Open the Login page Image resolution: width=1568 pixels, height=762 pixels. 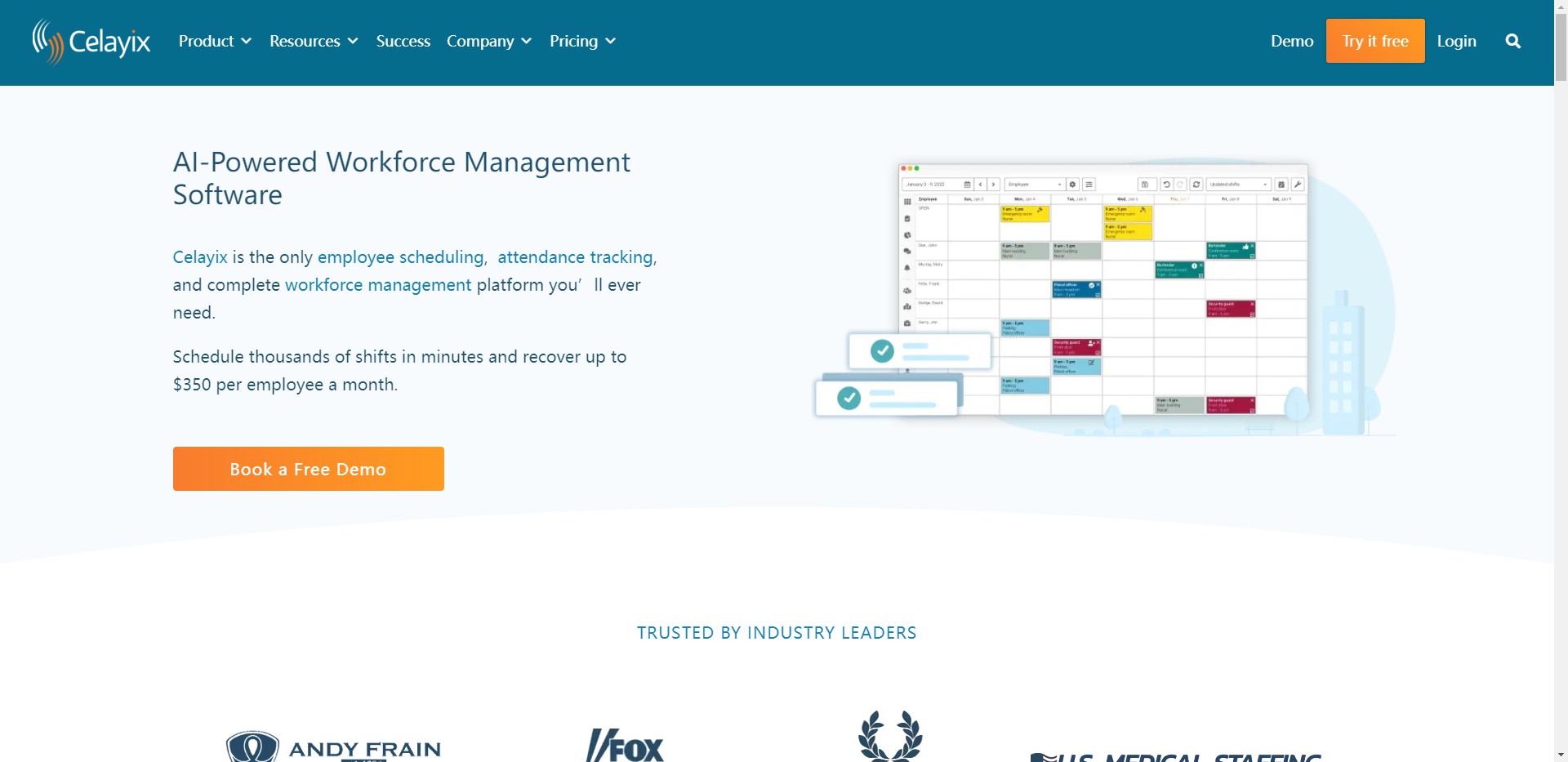pyautogui.click(x=1456, y=41)
